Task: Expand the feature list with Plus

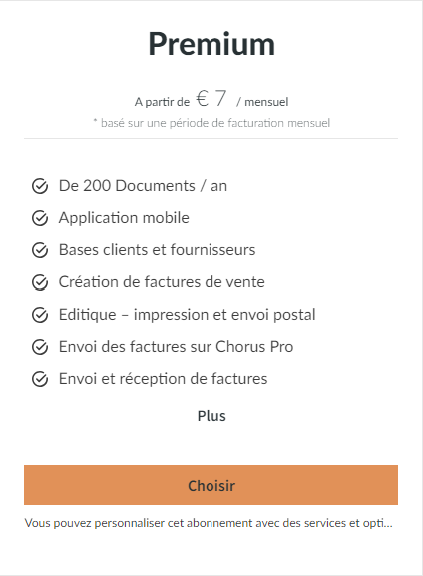Action: (212, 416)
